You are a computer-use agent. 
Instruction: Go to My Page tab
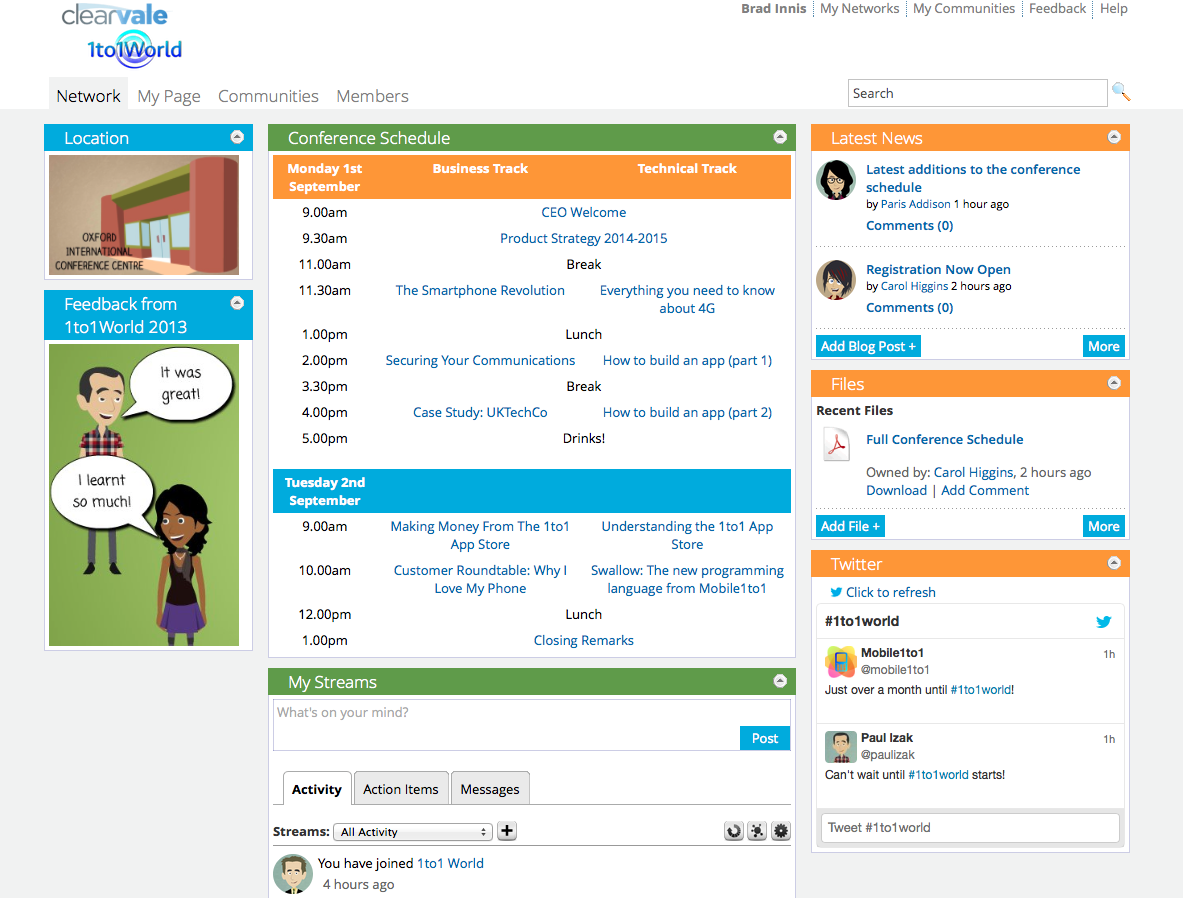pos(169,96)
